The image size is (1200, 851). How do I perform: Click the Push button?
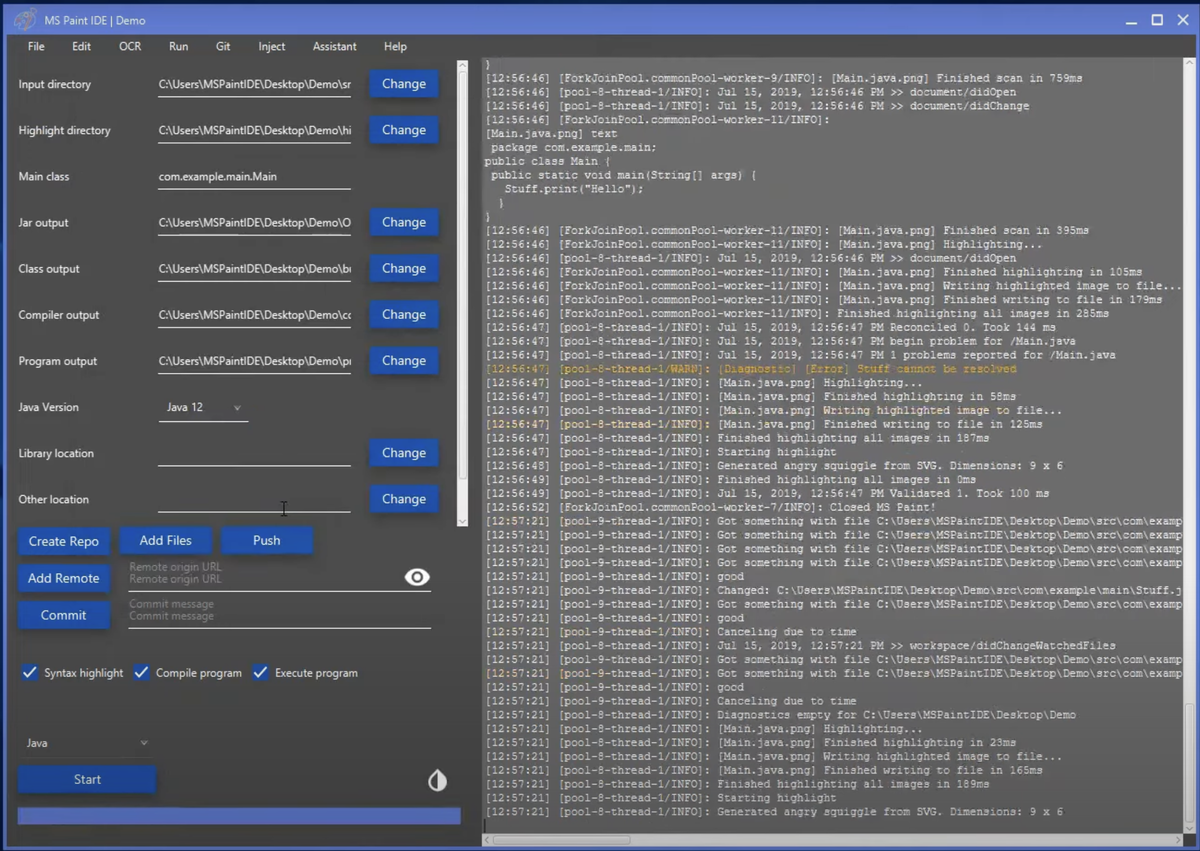(x=267, y=540)
